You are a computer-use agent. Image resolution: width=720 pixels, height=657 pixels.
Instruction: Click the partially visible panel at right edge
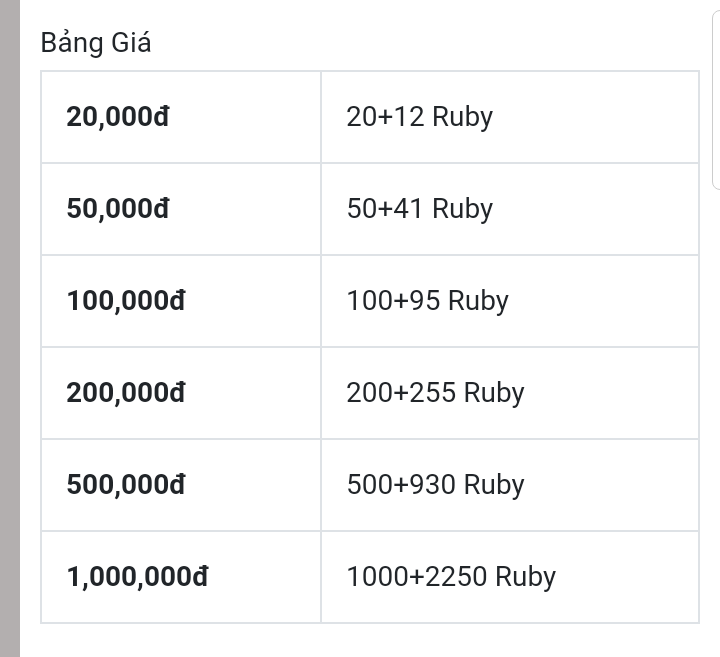click(x=716, y=100)
